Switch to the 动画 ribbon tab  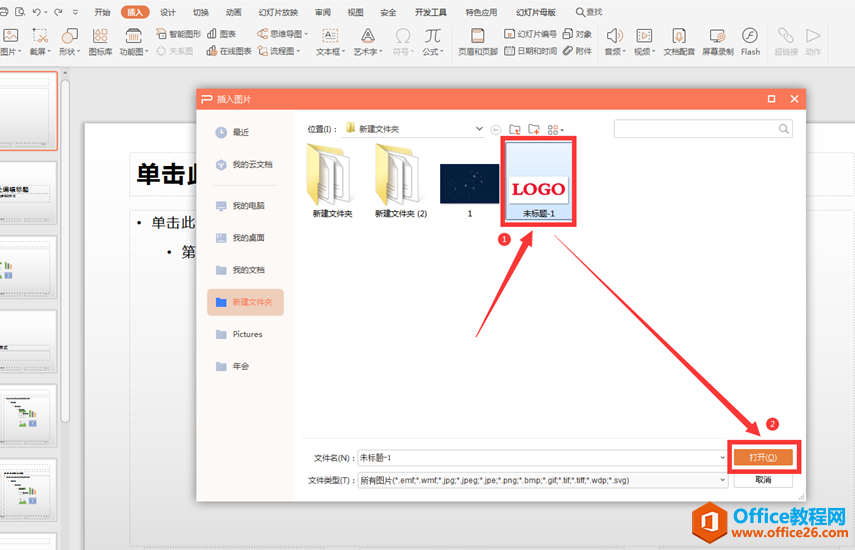233,12
